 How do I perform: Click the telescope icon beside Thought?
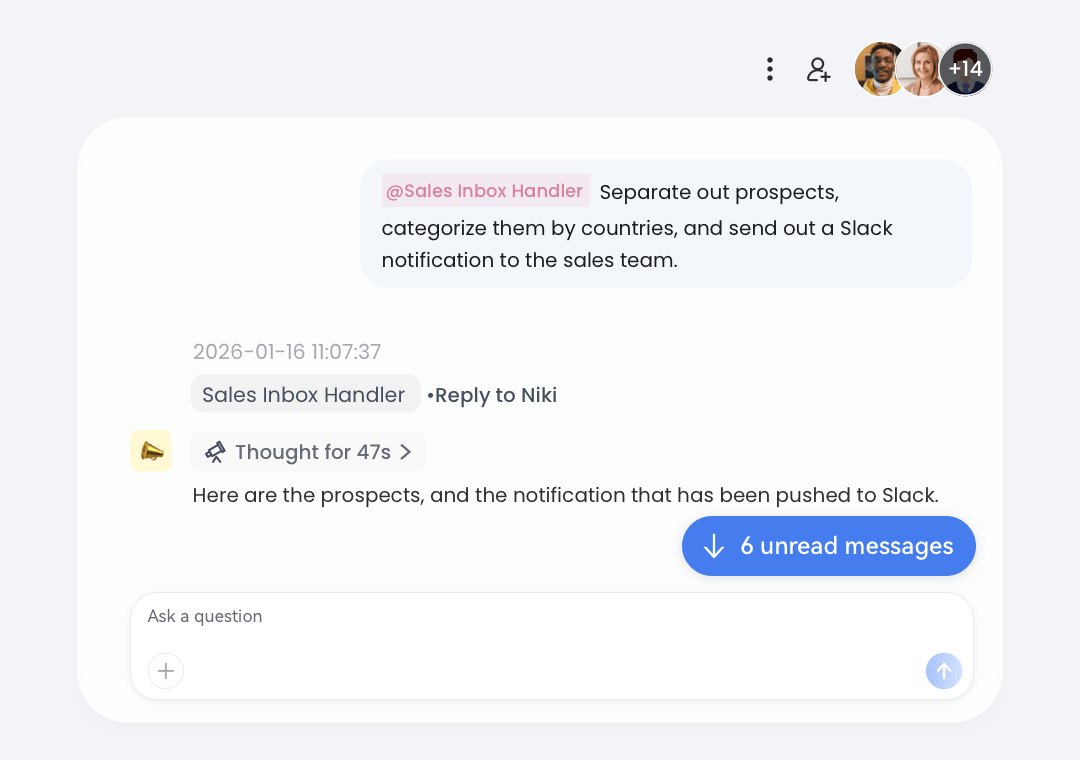[x=215, y=452]
